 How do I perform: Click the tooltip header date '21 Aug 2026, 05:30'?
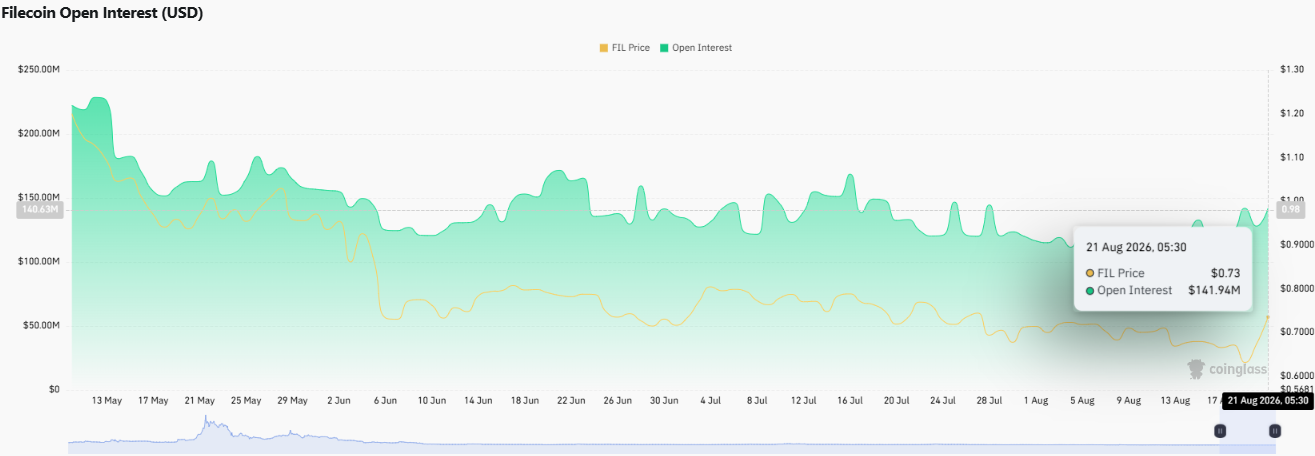[1132, 246]
